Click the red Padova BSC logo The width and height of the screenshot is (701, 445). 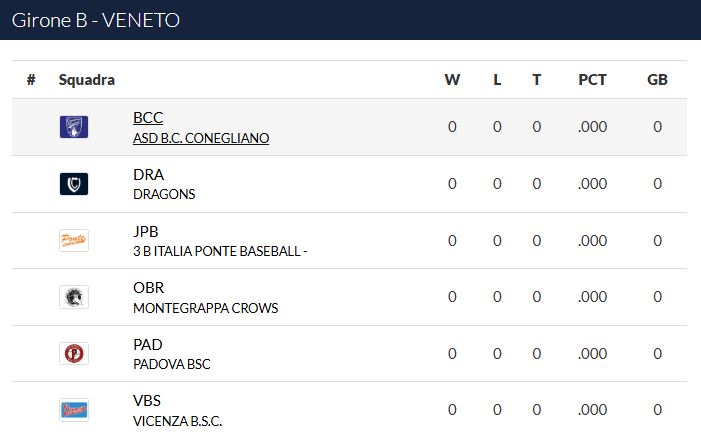point(74,354)
